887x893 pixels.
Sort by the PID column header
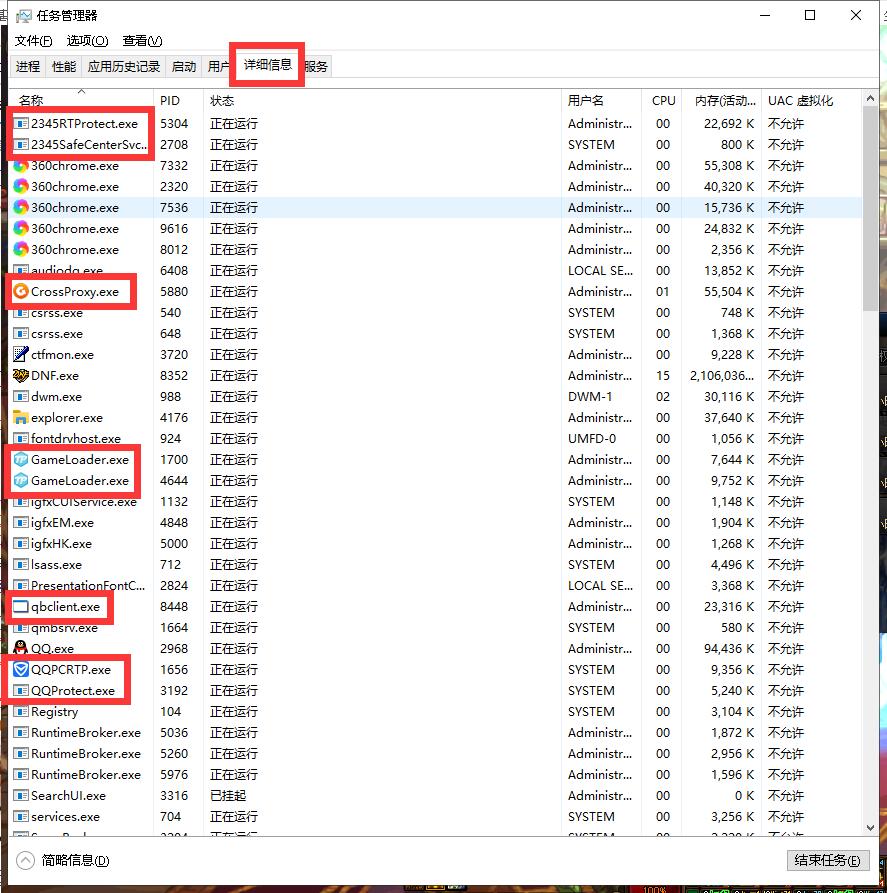click(178, 101)
